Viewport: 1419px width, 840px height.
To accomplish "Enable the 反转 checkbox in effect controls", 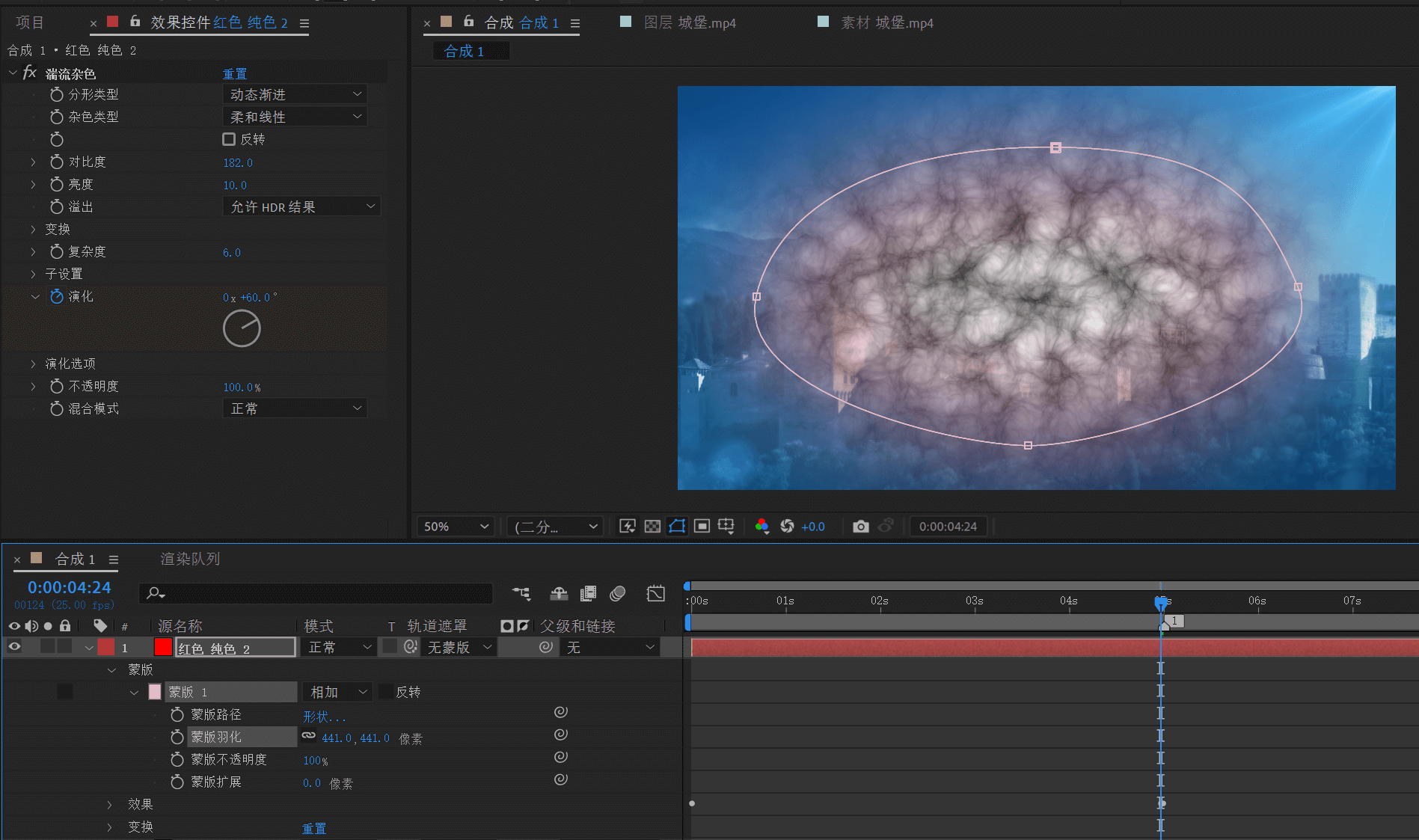I will [229, 139].
